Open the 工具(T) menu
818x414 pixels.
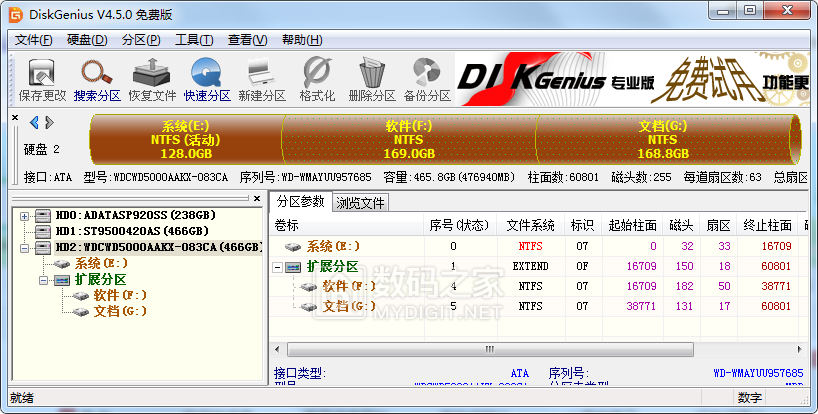point(194,40)
